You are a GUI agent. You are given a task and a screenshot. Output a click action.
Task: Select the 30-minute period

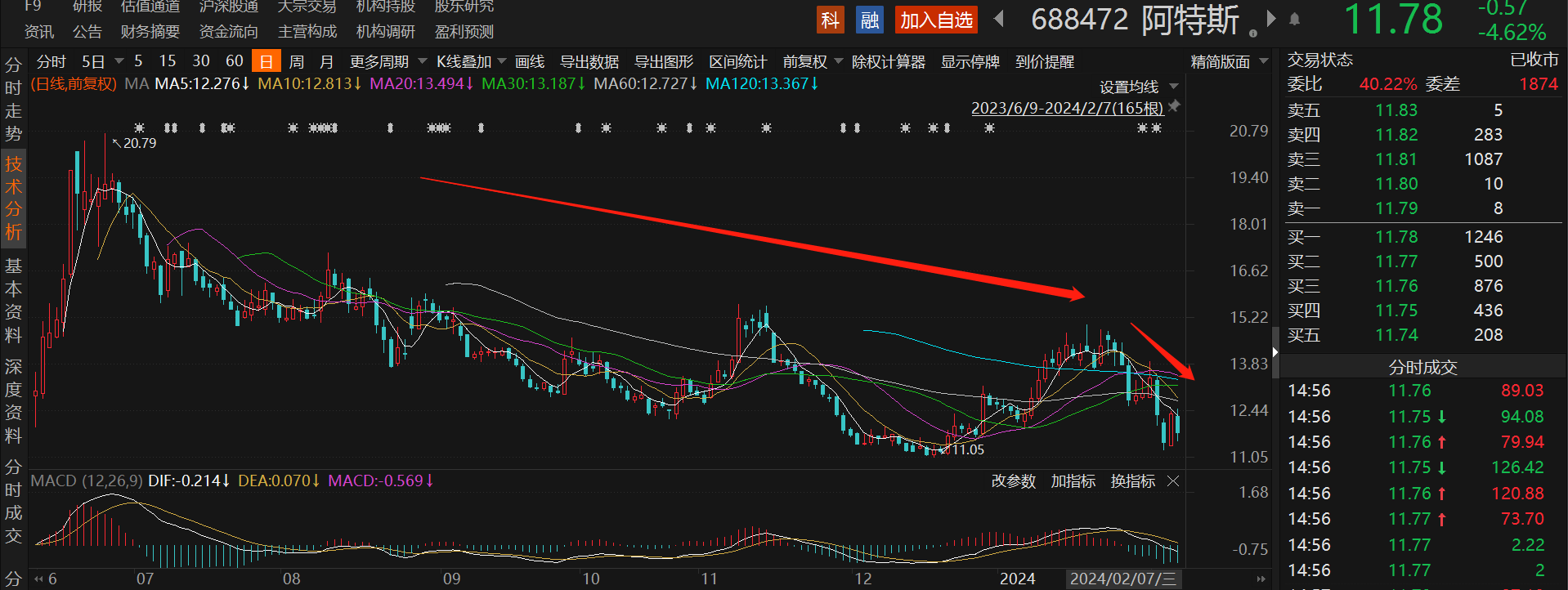pyautogui.click(x=201, y=61)
